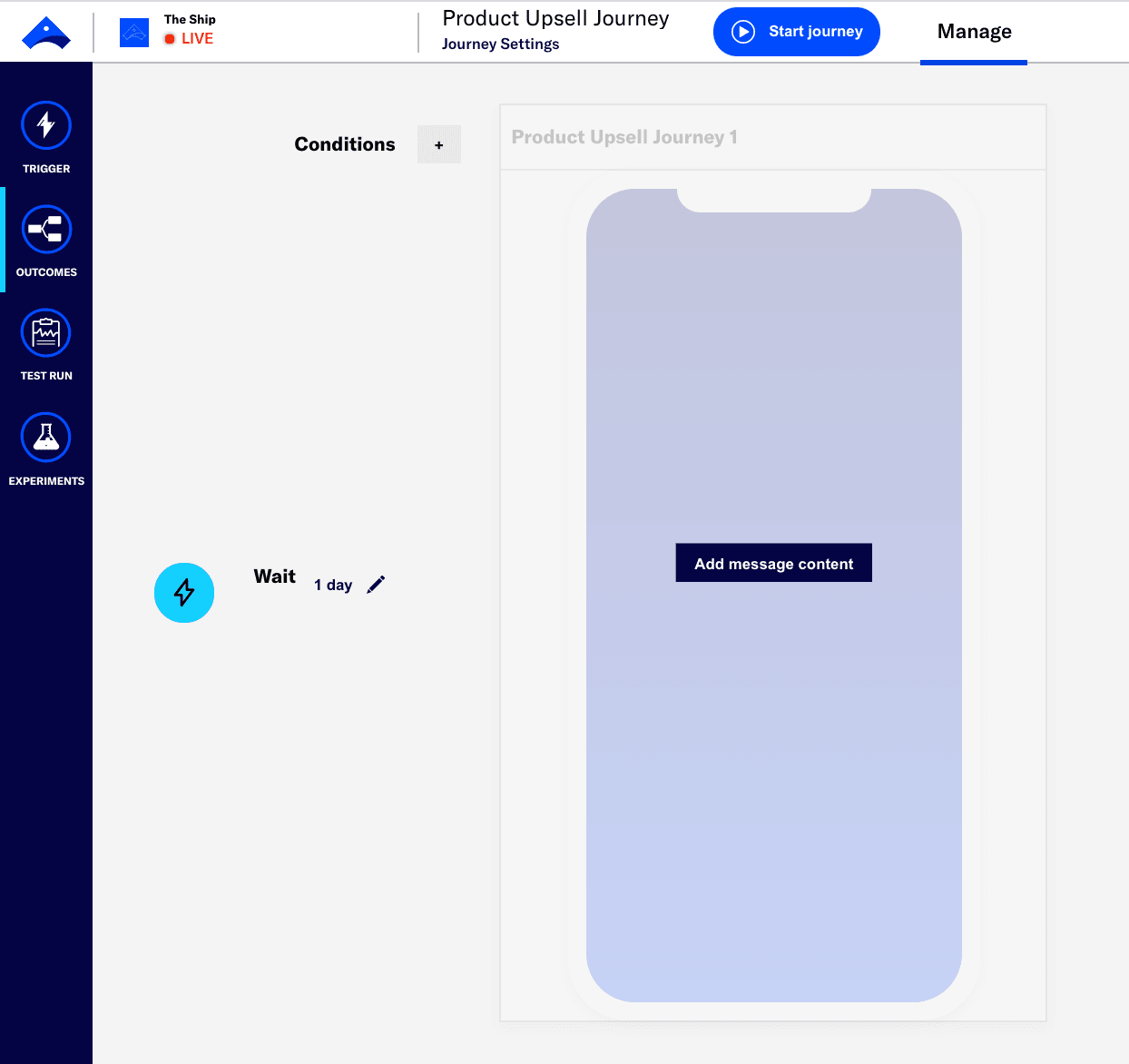The image size is (1129, 1064).
Task: Add a condition with plus button
Action: (x=439, y=144)
